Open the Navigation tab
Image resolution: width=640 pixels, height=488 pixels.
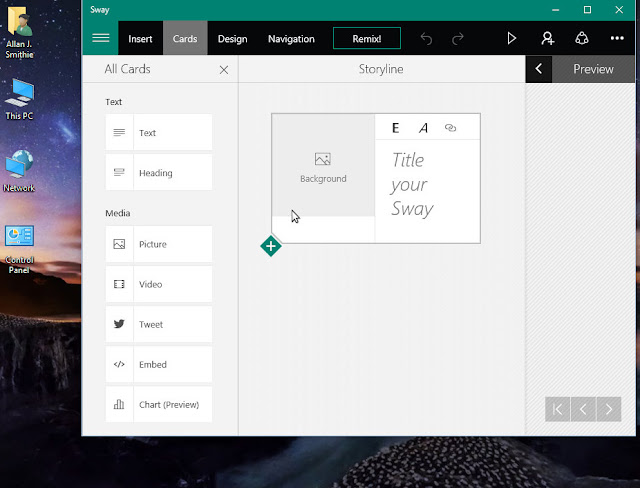coord(291,39)
